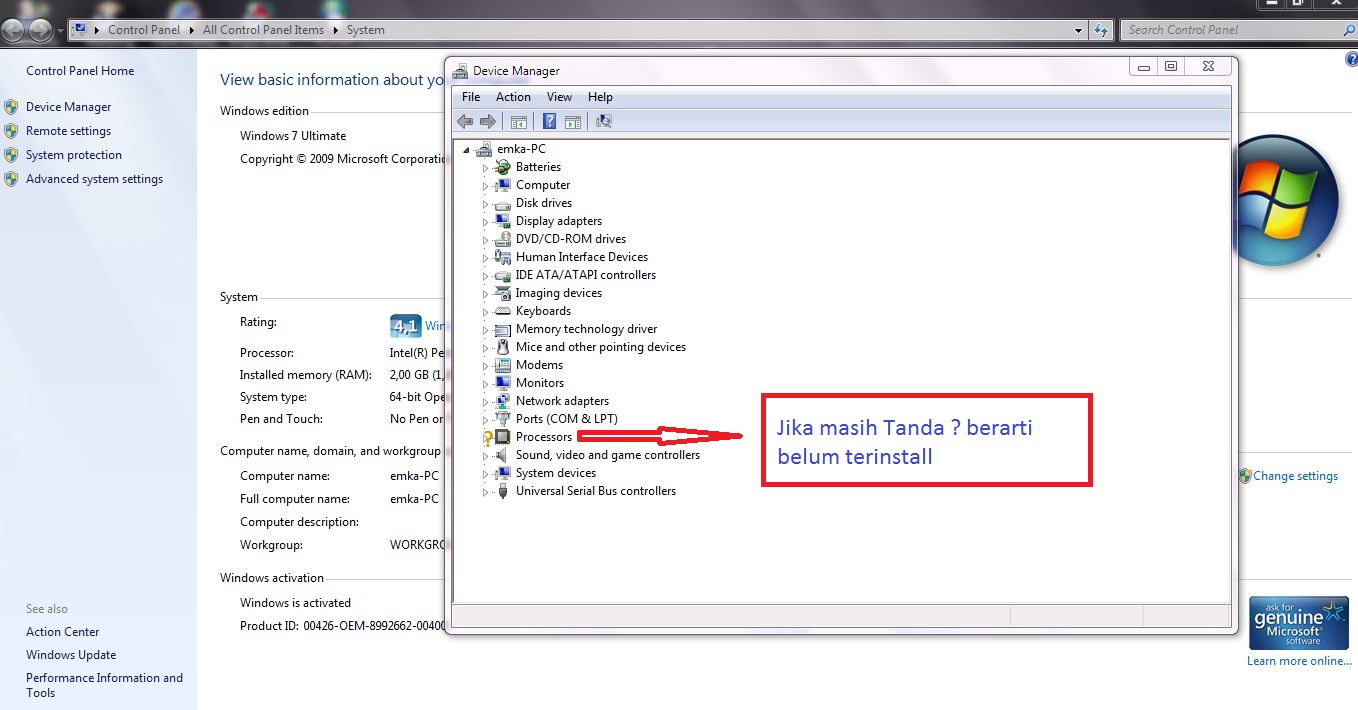The height and width of the screenshot is (710, 1358).
Task: Expand the Universal Serial Bus controllers node
Action: (x=486, y=492)
